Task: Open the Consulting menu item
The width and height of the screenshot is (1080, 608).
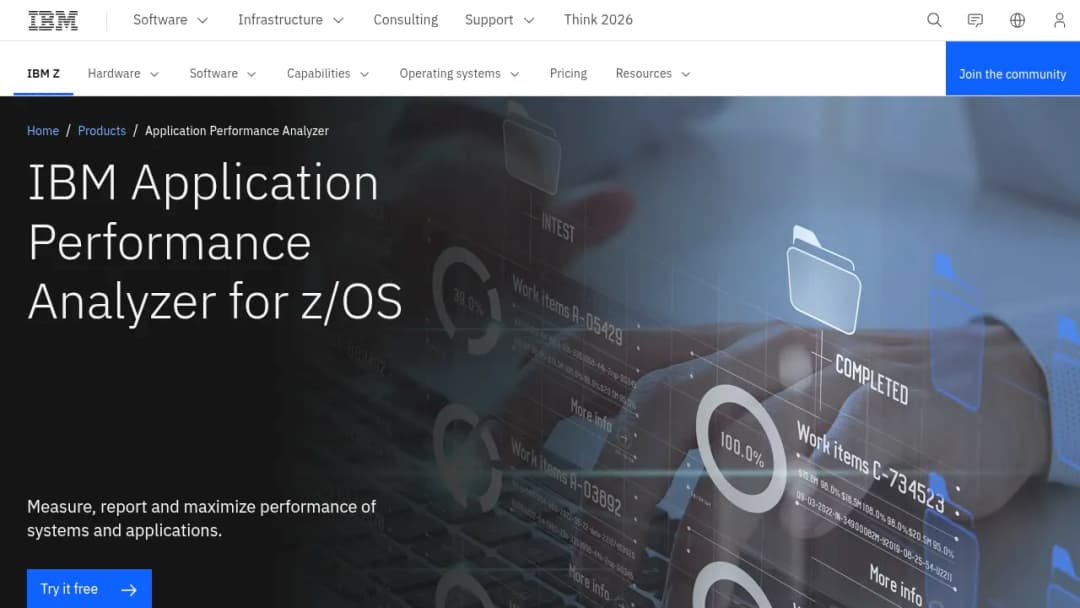Action: pyautogui.click(x=406, y=20)
